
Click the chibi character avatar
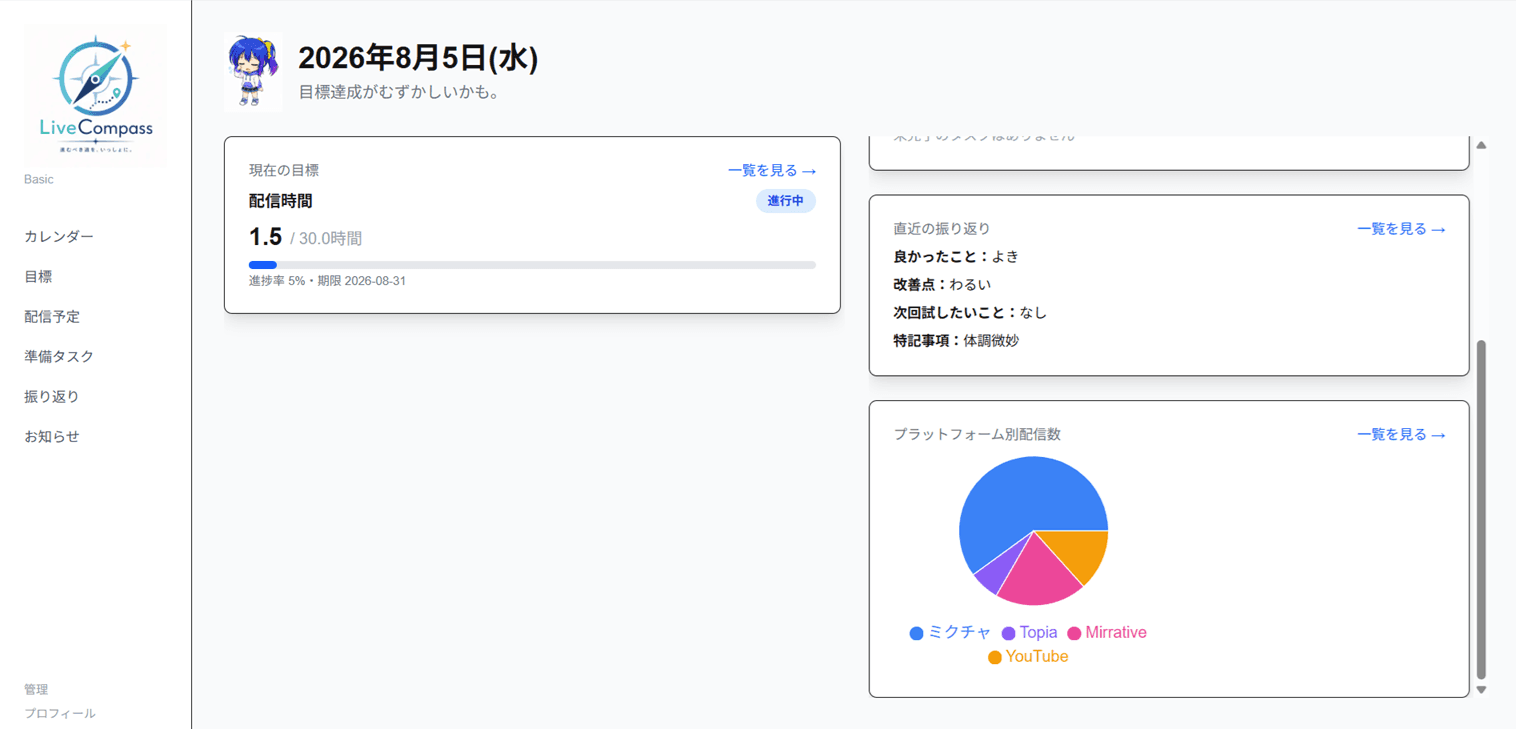tap(252, 71)
